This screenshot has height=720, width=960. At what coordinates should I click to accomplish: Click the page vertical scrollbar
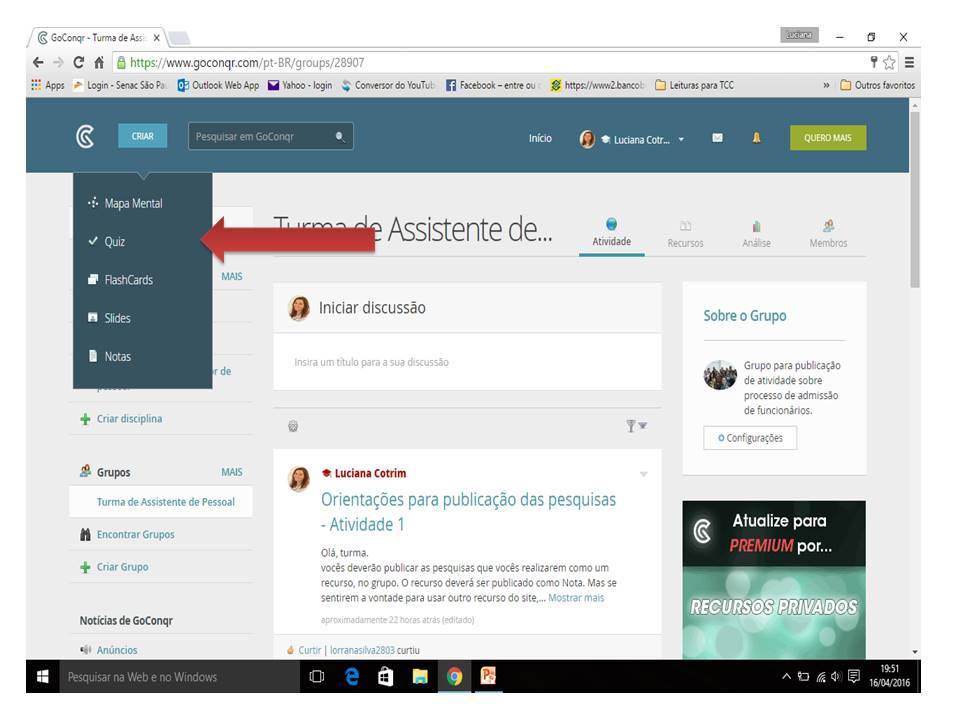(915, 199)
